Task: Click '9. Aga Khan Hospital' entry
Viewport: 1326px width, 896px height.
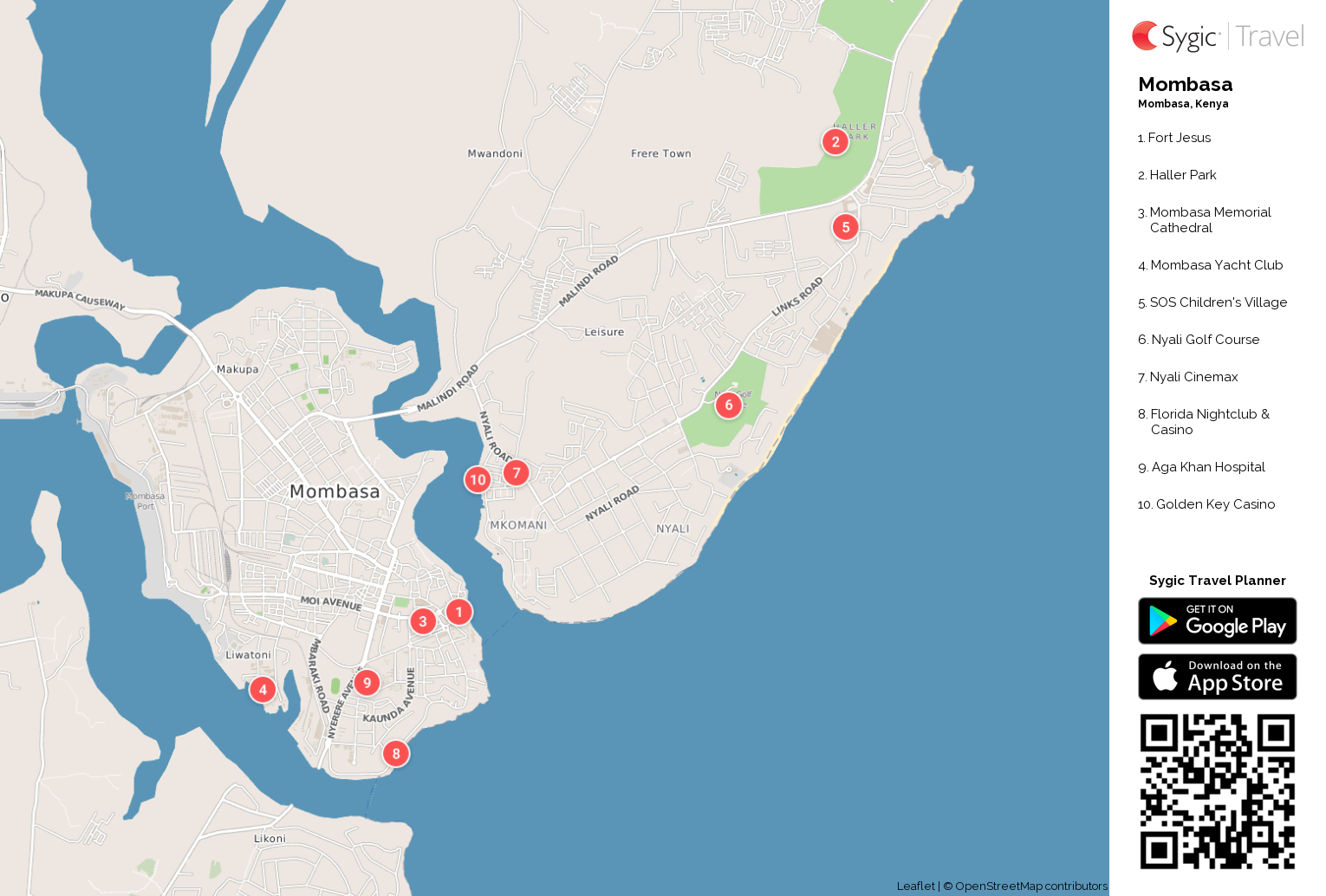Action: [1201, 467]
